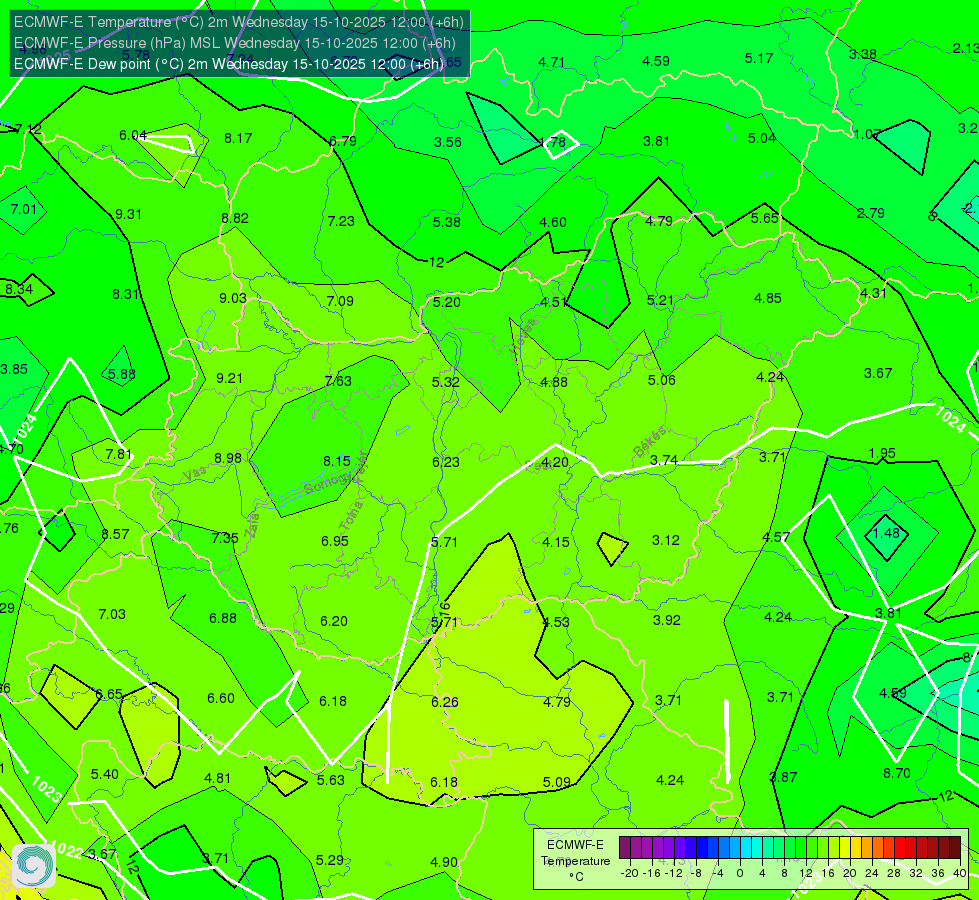Click the map value 7.03

click(x=112, y=615)
